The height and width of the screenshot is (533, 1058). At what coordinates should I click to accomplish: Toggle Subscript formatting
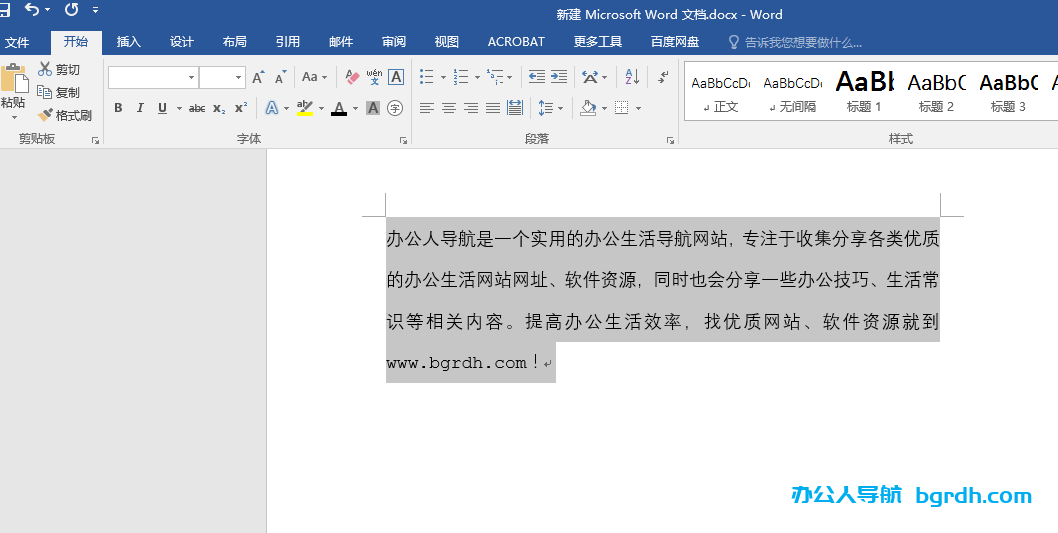pyautogui.click(x=219, y=108)
